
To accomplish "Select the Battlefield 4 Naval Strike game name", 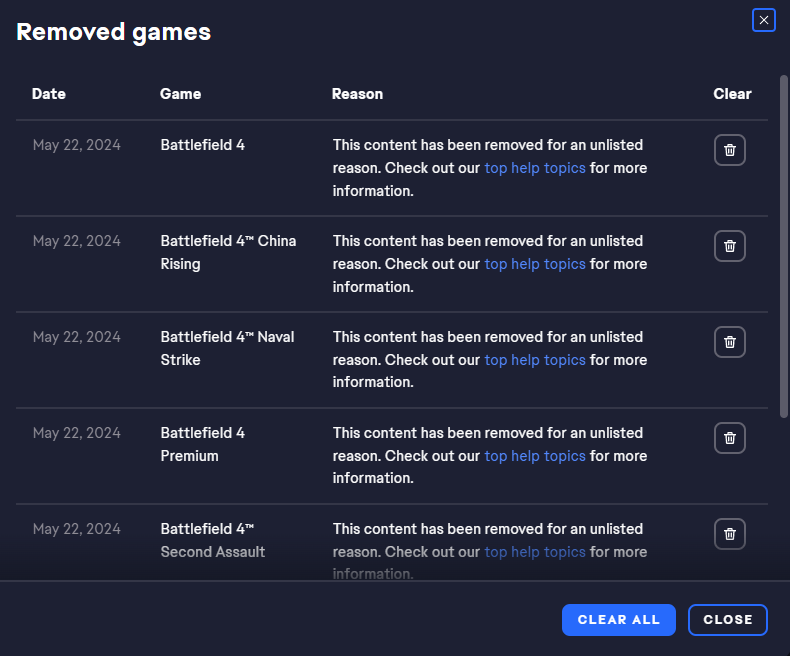I will [x=227, y=348].
